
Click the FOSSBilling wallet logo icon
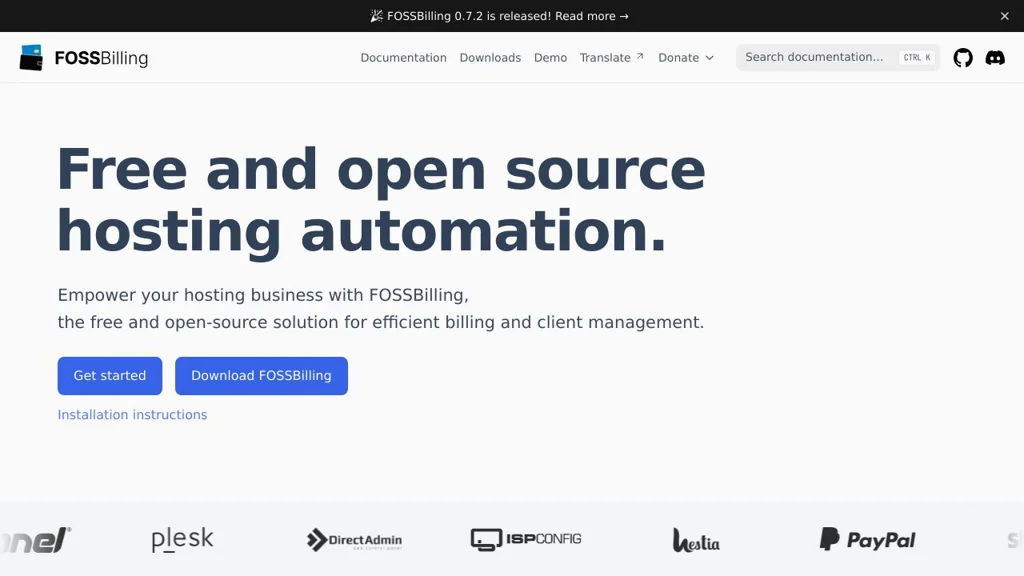pyautogui.click(x=31, y=57)
